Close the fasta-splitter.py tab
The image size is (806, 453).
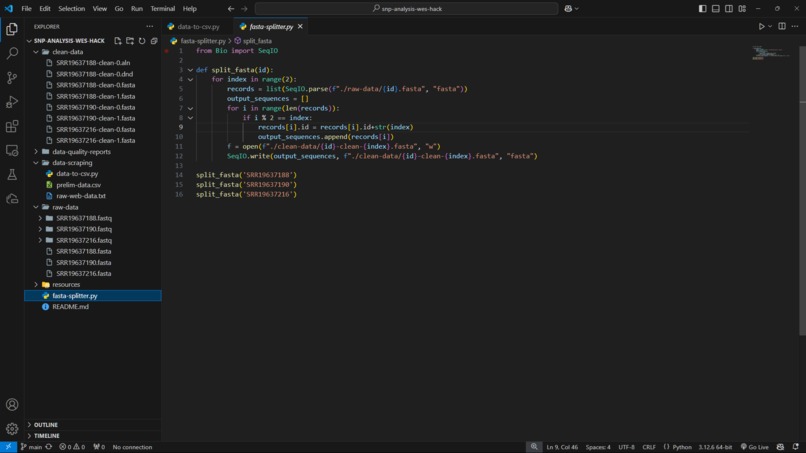click(x=300, y=26)
